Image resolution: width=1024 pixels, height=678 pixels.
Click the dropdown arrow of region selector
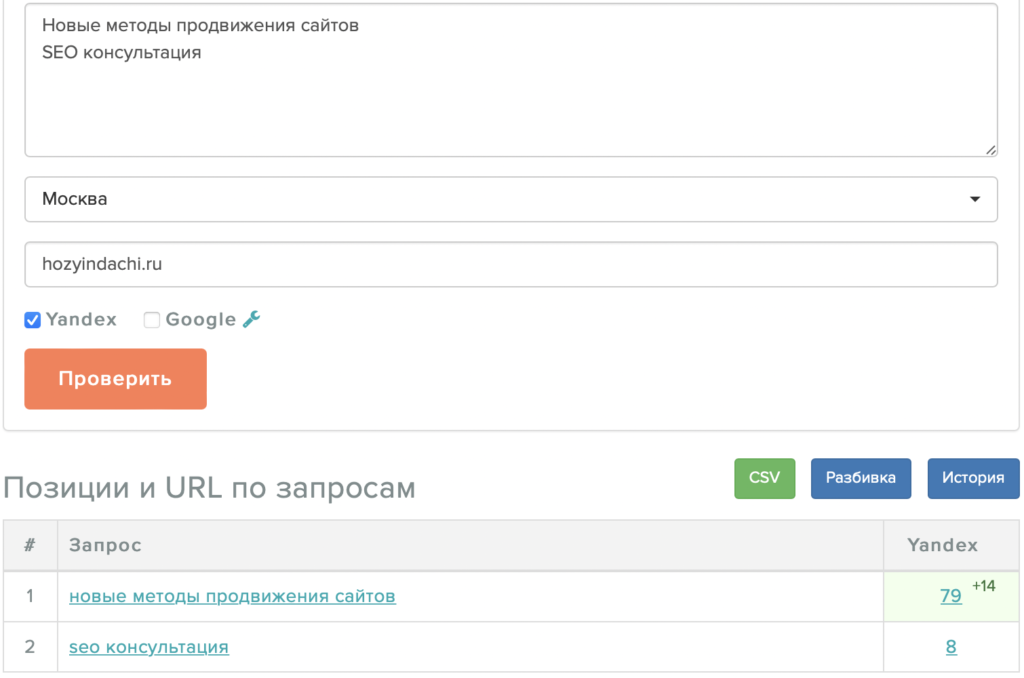(974, 199)
